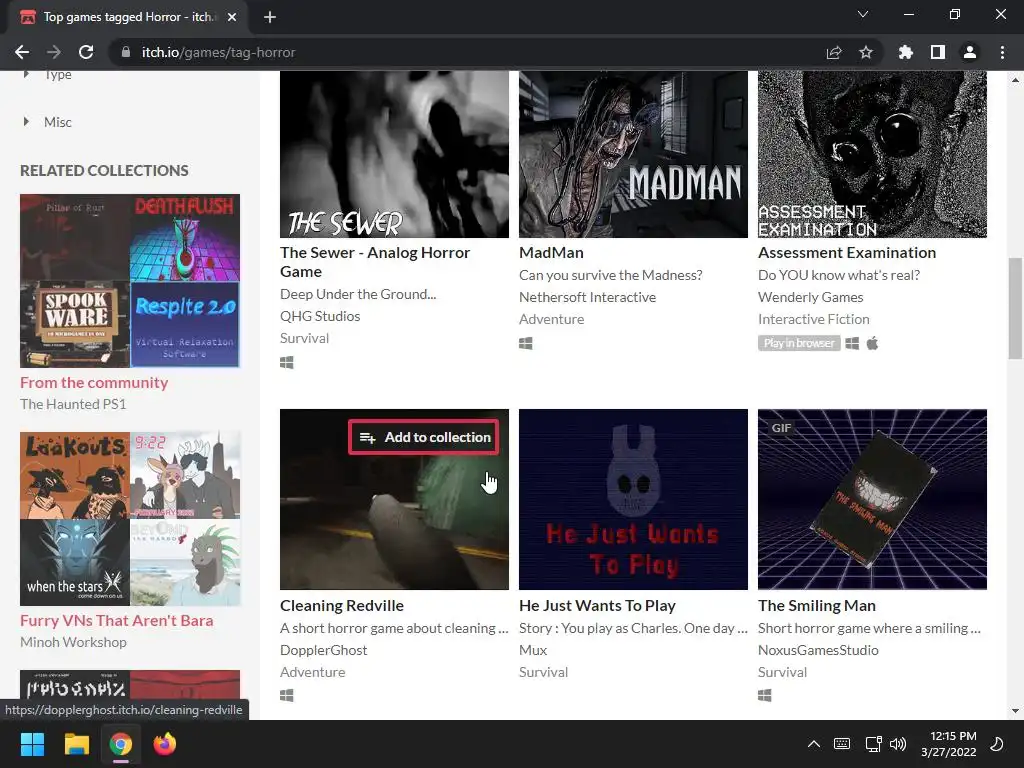Click the Windows icon under The Sewer
The height and width of the screenshot is (768, 1024).
287,362
